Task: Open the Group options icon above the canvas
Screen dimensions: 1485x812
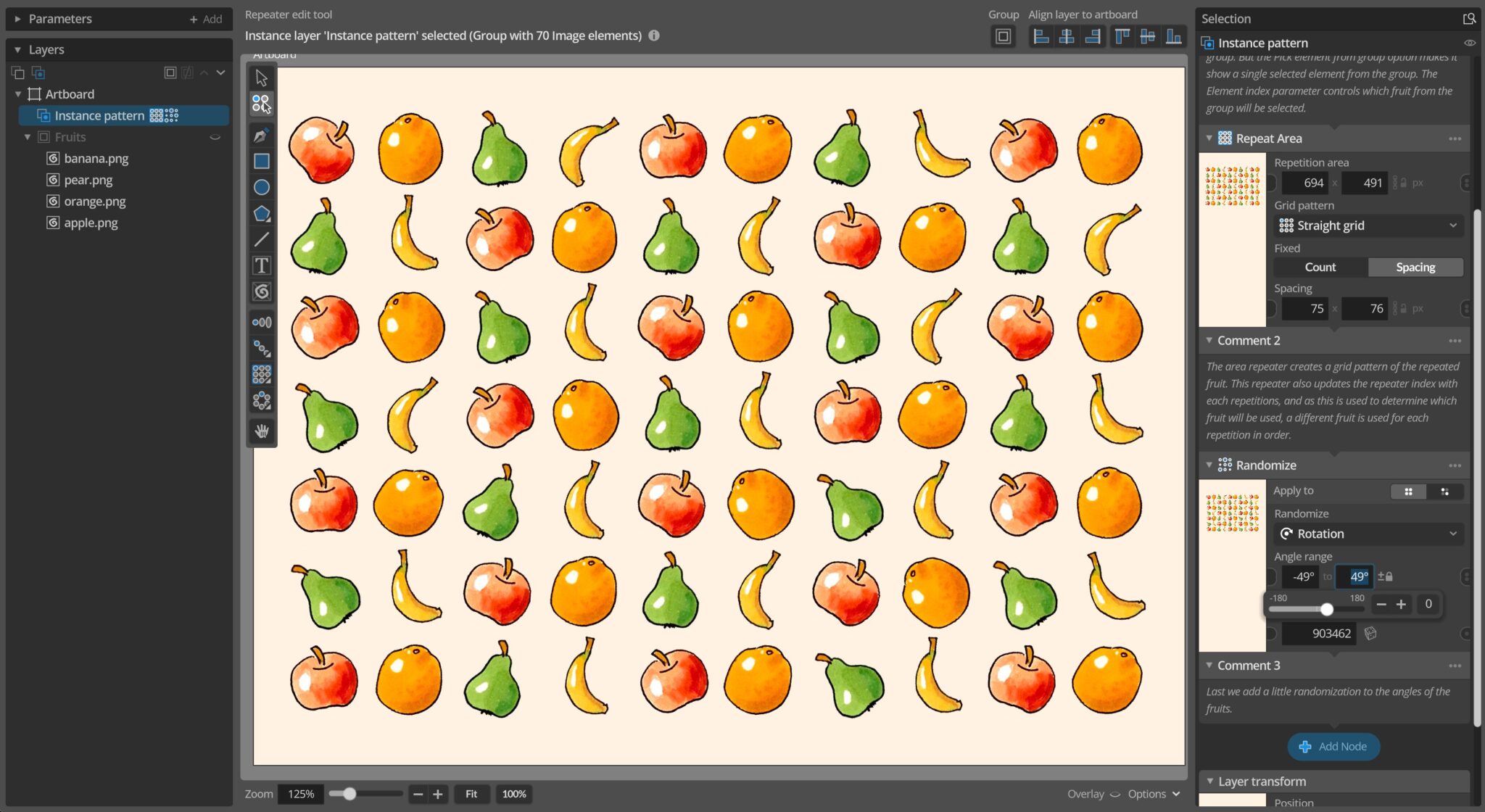Action: click(1004, 36)
